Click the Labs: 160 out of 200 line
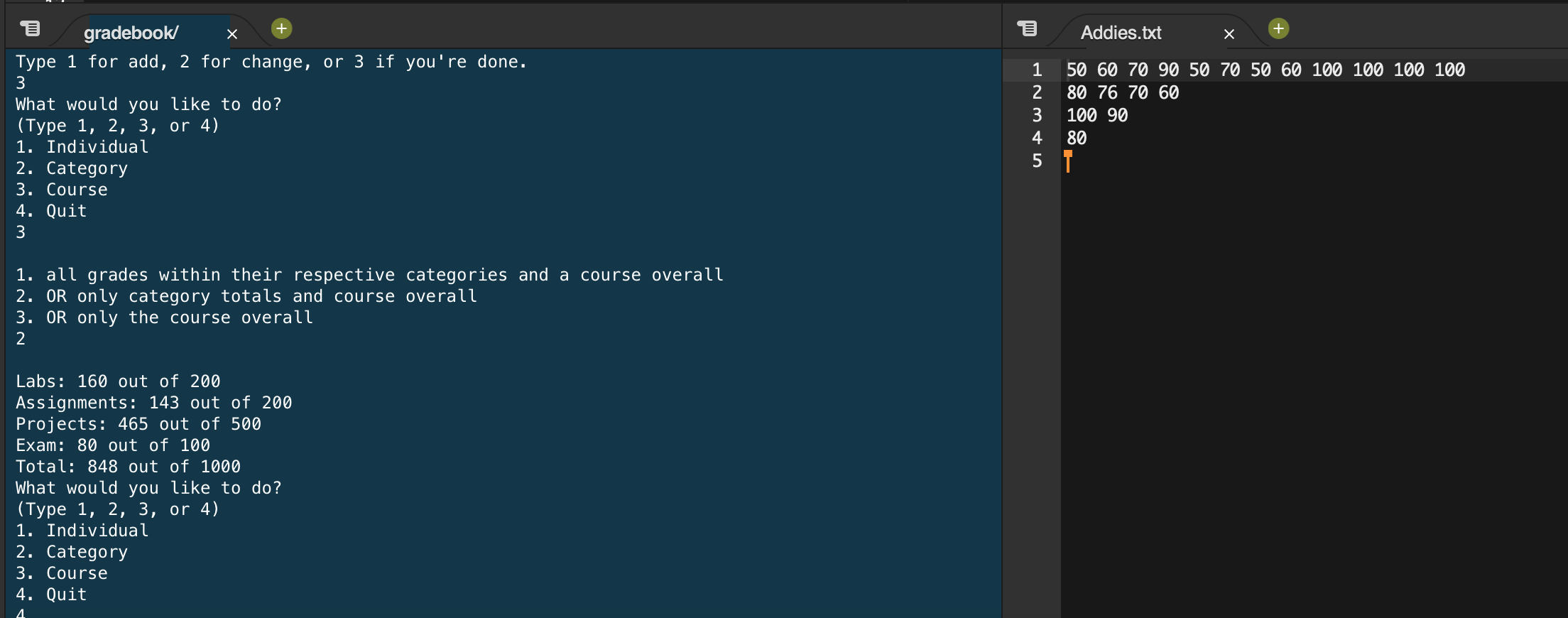The height and width of the screenshot is (618, 1568). pos(118,381)
